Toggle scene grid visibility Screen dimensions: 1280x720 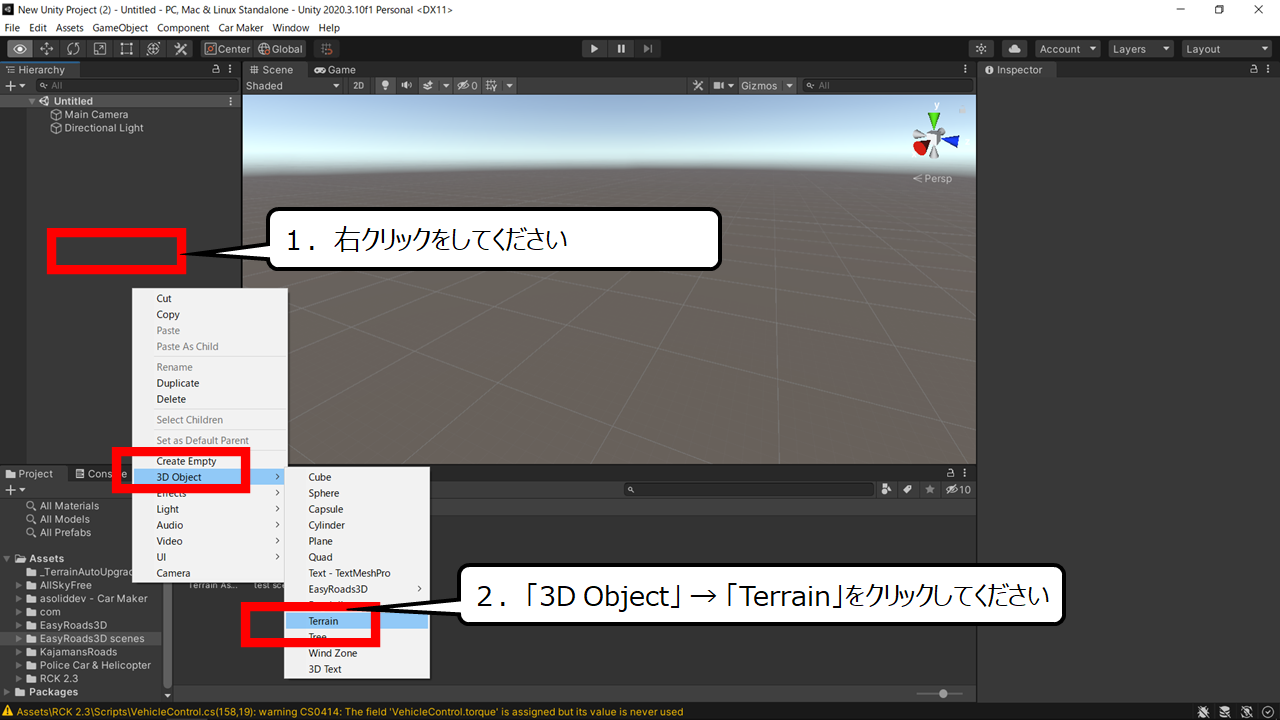tap(491, 86)
